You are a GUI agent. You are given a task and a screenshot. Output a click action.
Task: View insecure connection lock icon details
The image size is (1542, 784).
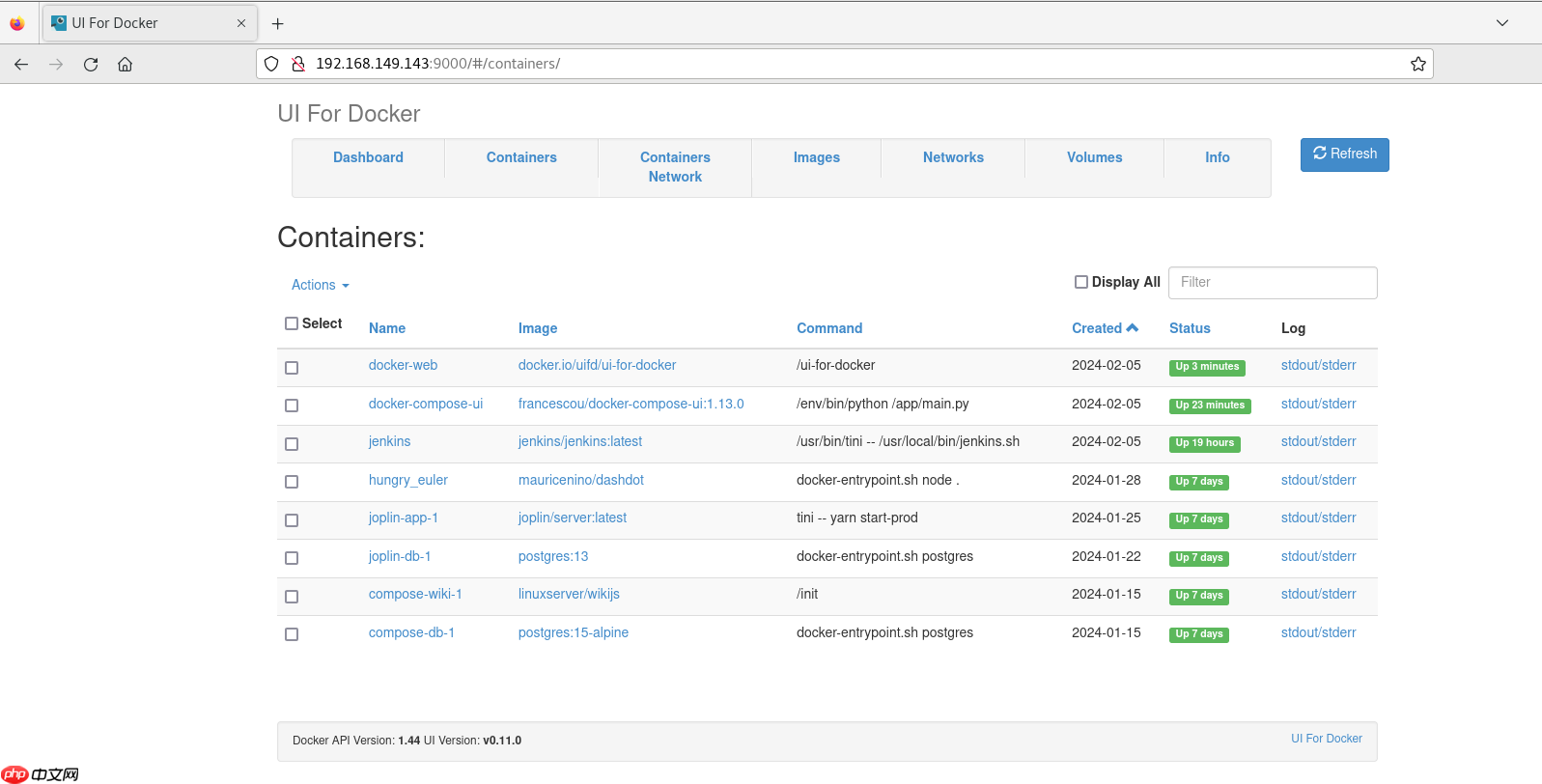(x=298, y=64)
